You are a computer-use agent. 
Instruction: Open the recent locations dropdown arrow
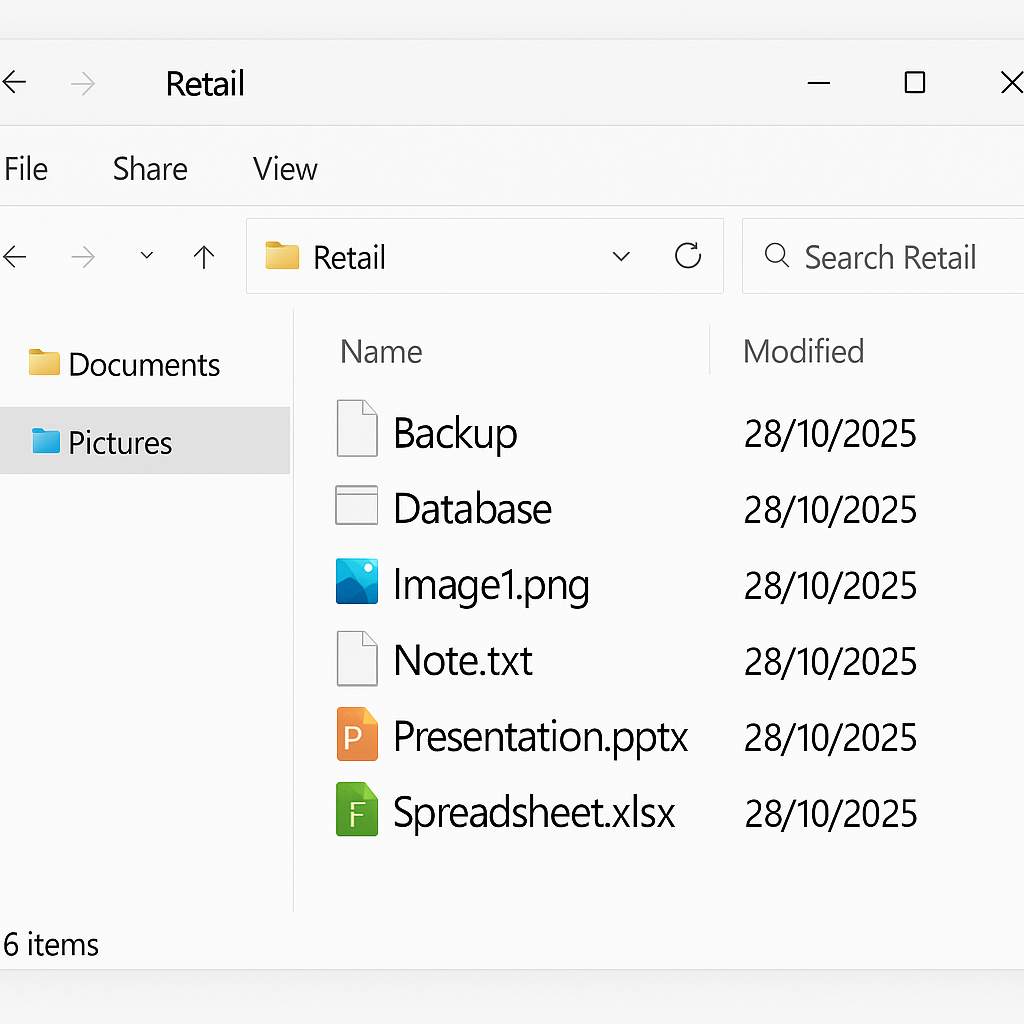[147, 257]
